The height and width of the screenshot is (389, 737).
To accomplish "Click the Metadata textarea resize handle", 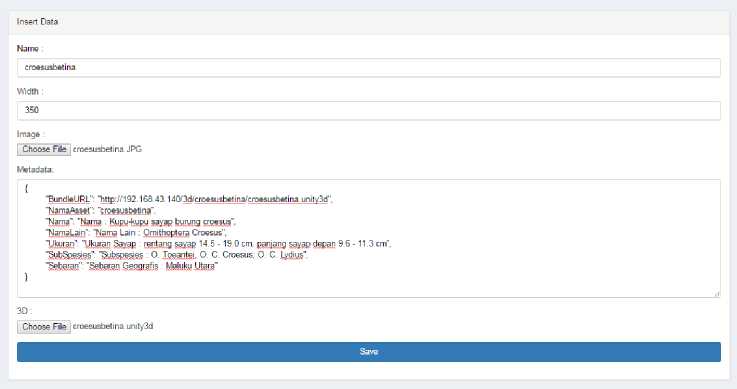I will [x=717, y=294].
